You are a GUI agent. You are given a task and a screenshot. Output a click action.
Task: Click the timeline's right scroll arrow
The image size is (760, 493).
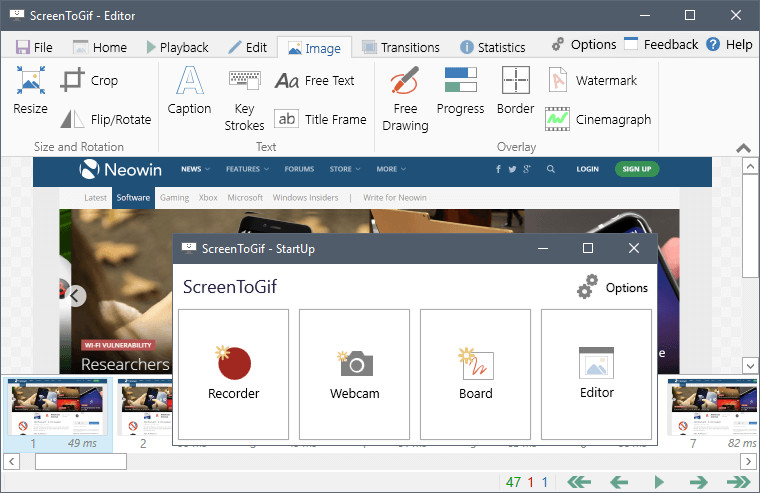[748, 461]
